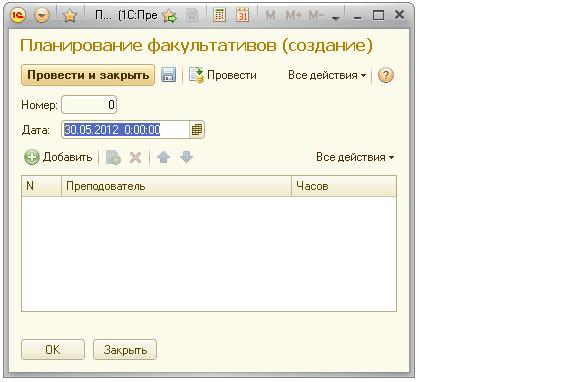Open Favorites star icon
The width and height of the screenshot is (563, 382).
(x=70, y=15)
